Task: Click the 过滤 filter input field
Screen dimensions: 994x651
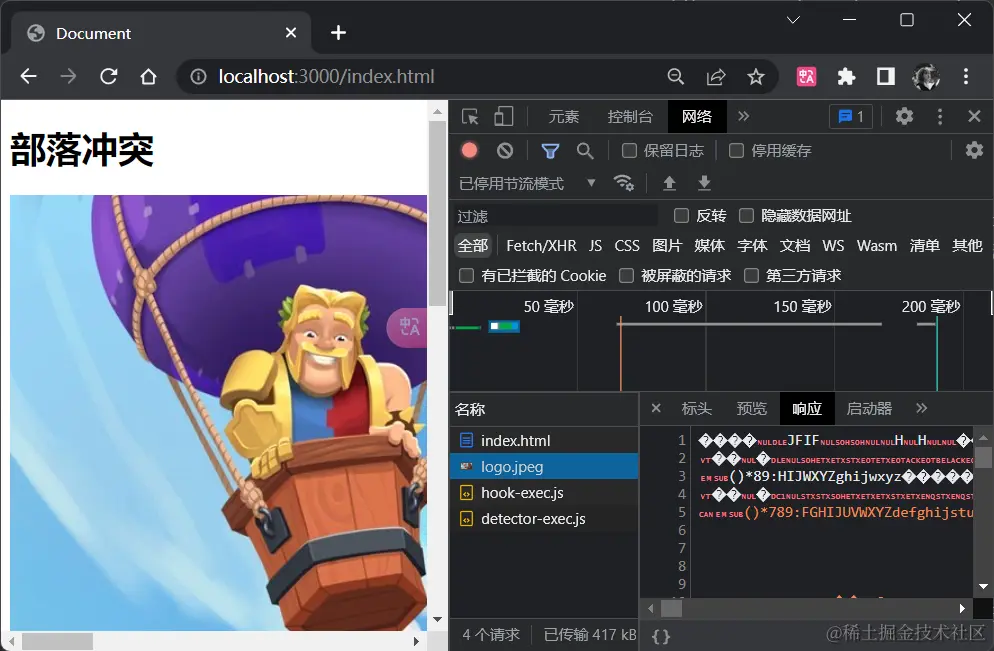Action: point(556,216)
